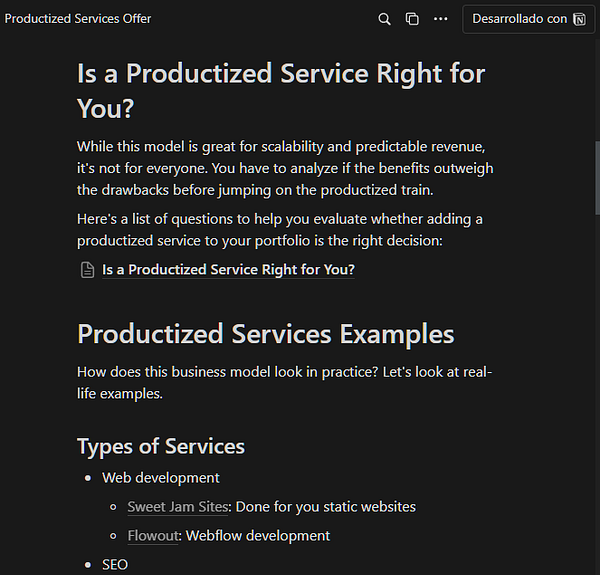Click the "Webflow development" description text
Viewport: 600px width, 575px height.
click(258, 536)
